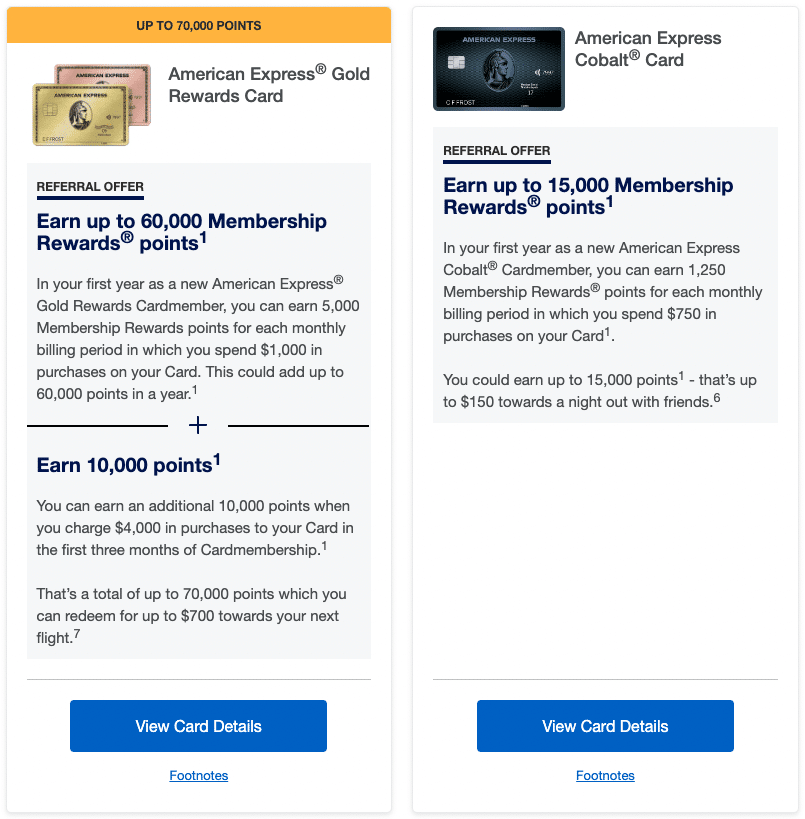The width and height of the screenshot is (805, 819).
Task: Click the American Express Cobalt Card title
Action: point(647,49)
